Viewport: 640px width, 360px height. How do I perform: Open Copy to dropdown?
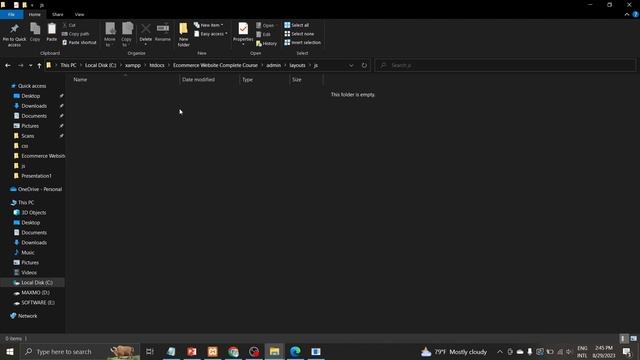click(x=127, y=35)
